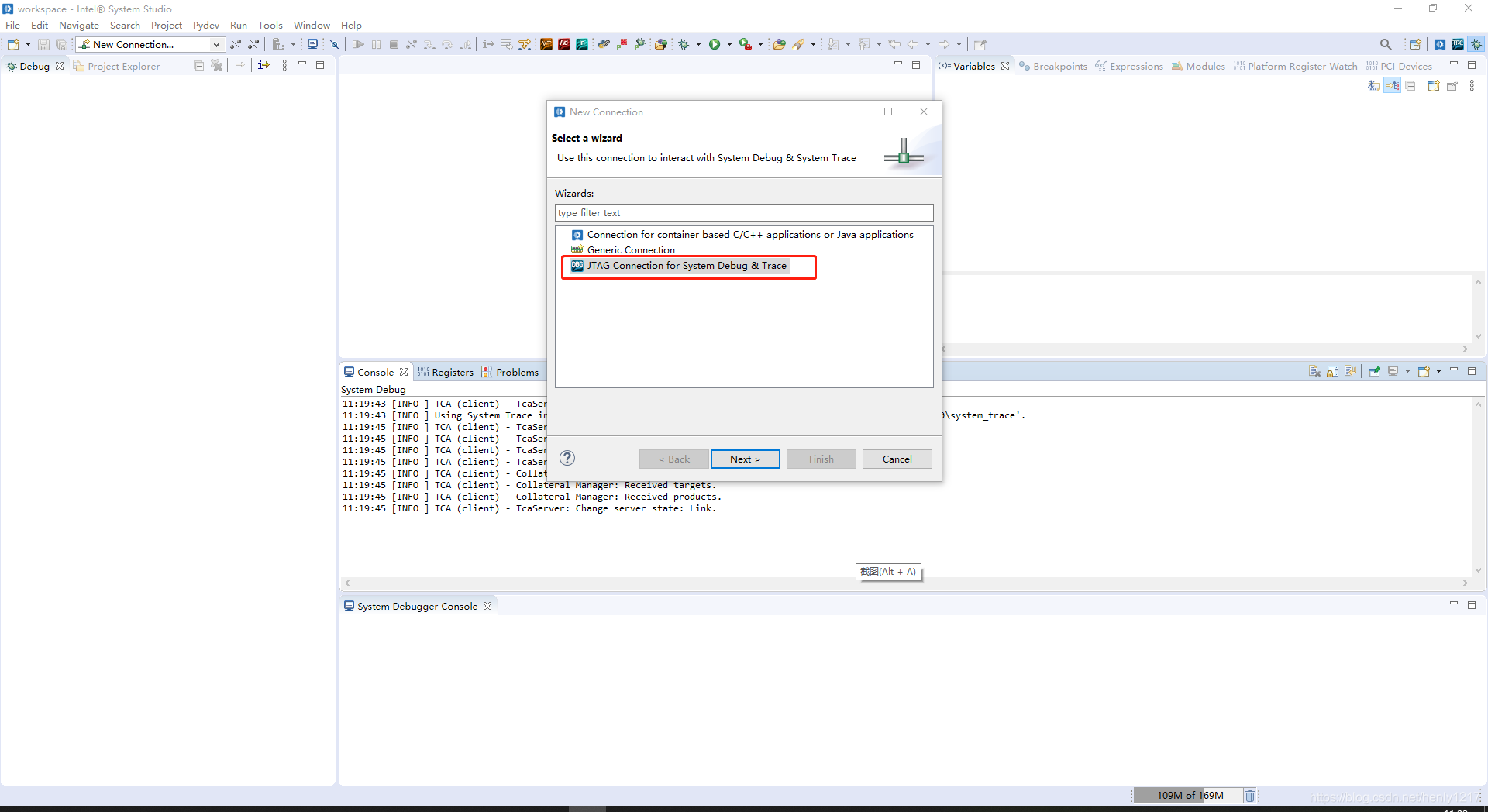Open the Pydev menu

[206, 25]
